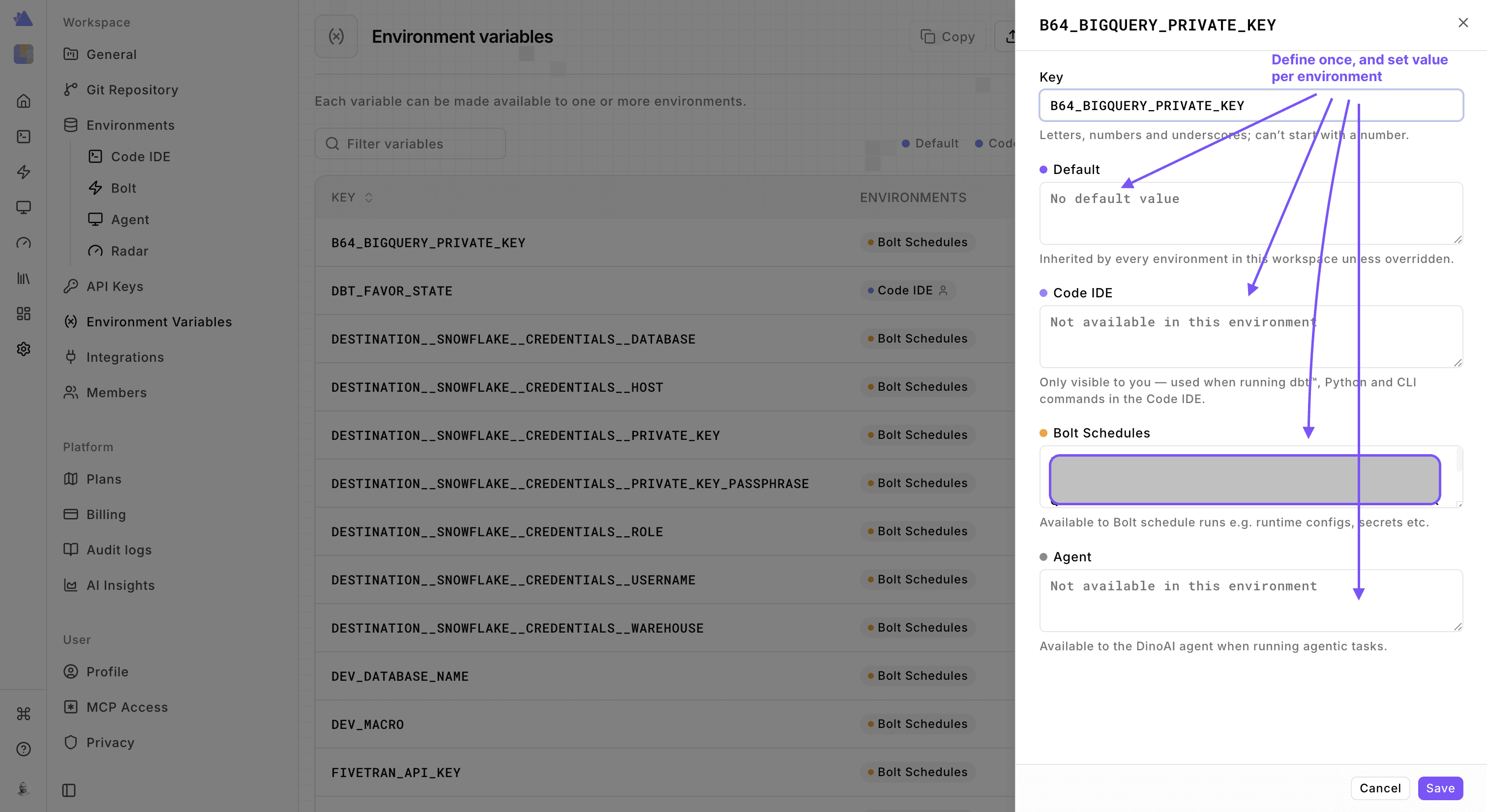Select Bolt under Environments

pos(112,188)
